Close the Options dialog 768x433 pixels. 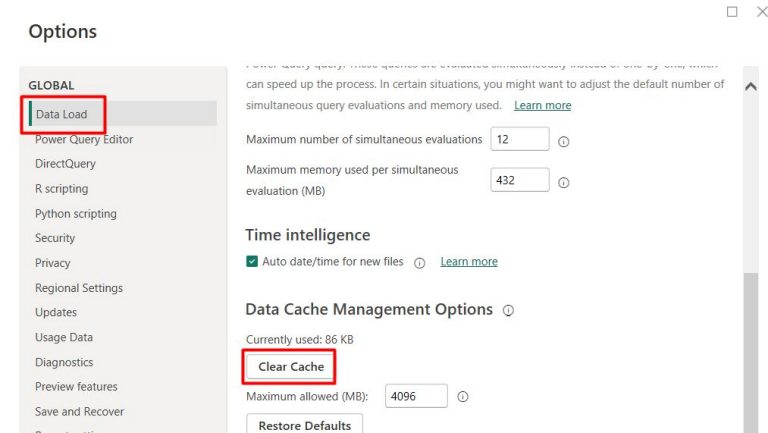click(x=761, y=12)
